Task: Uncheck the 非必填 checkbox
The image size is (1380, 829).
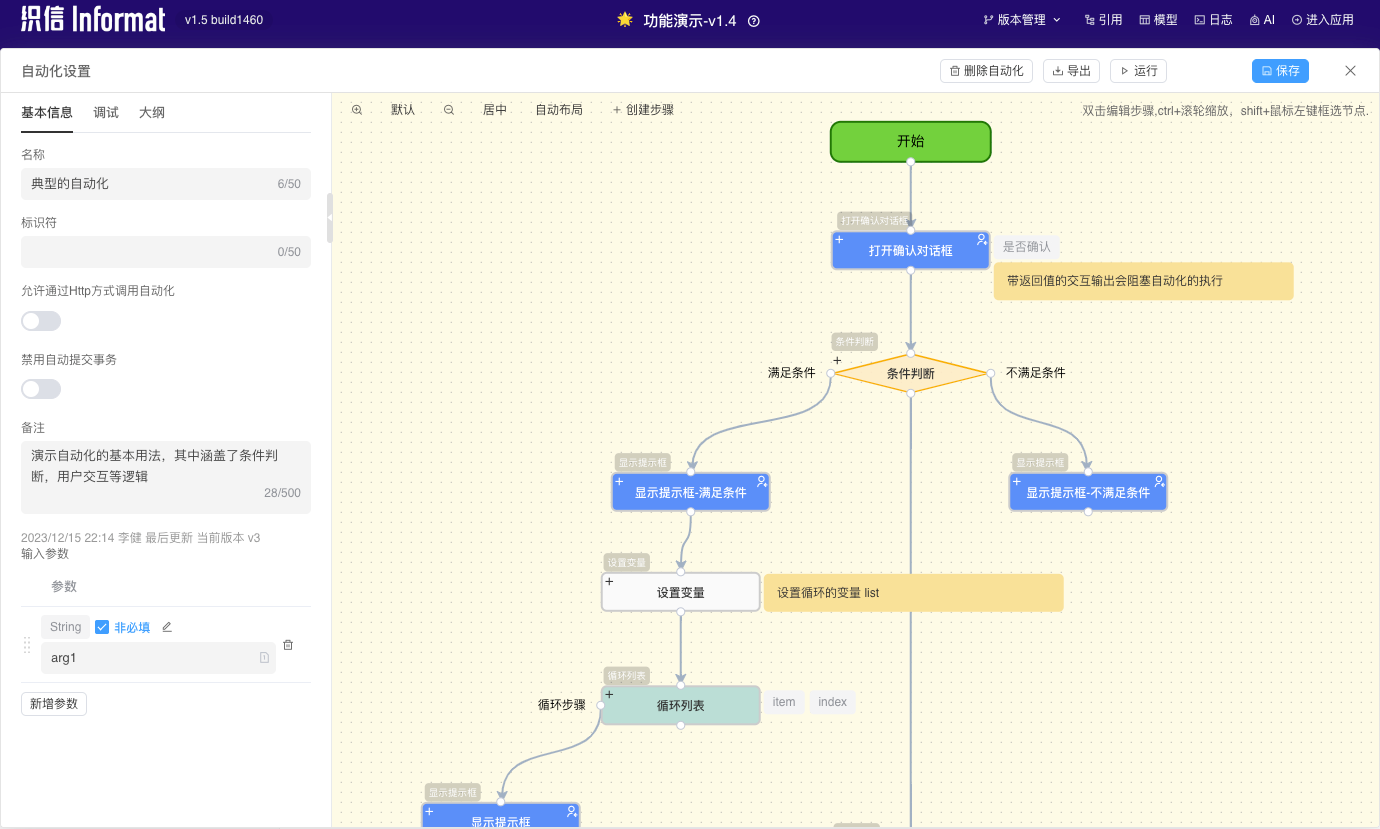Action: point(102,627)
